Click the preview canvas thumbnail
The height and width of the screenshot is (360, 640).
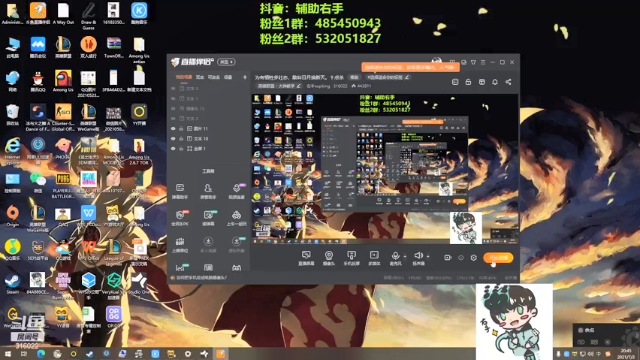[x=385, y=169]
